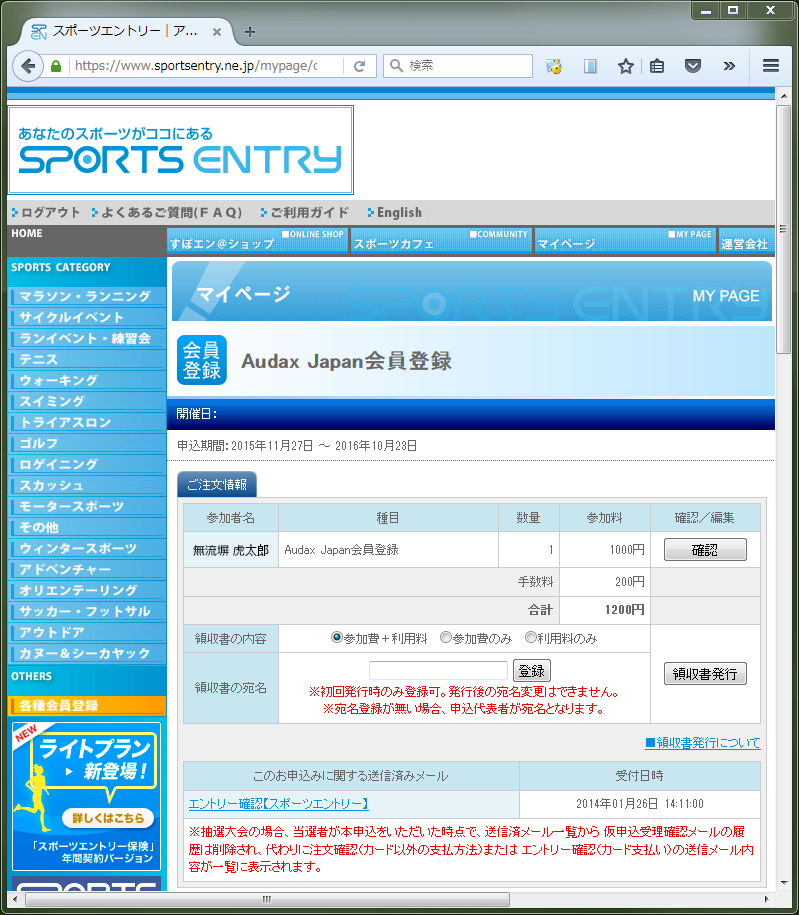799x915 pixels.
Task: Select アドベンチャー category
Action: tap(88, 570)
